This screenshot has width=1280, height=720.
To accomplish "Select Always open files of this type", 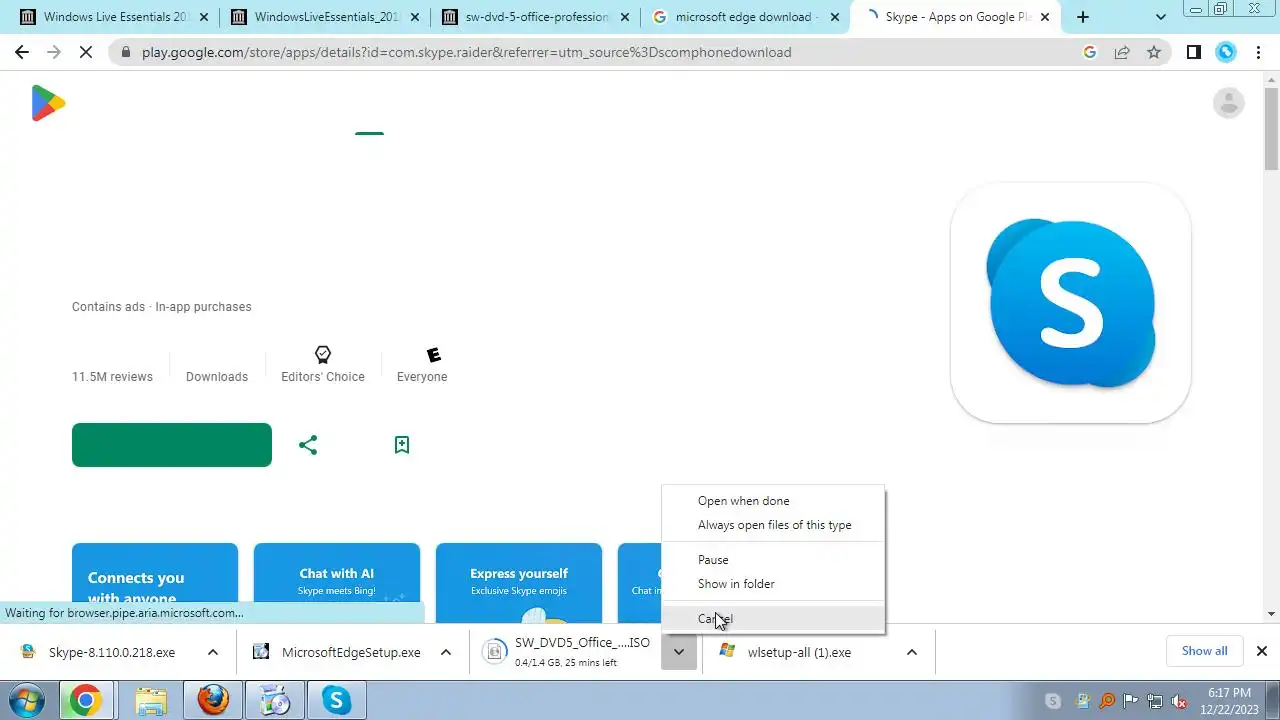I will 773,525.
